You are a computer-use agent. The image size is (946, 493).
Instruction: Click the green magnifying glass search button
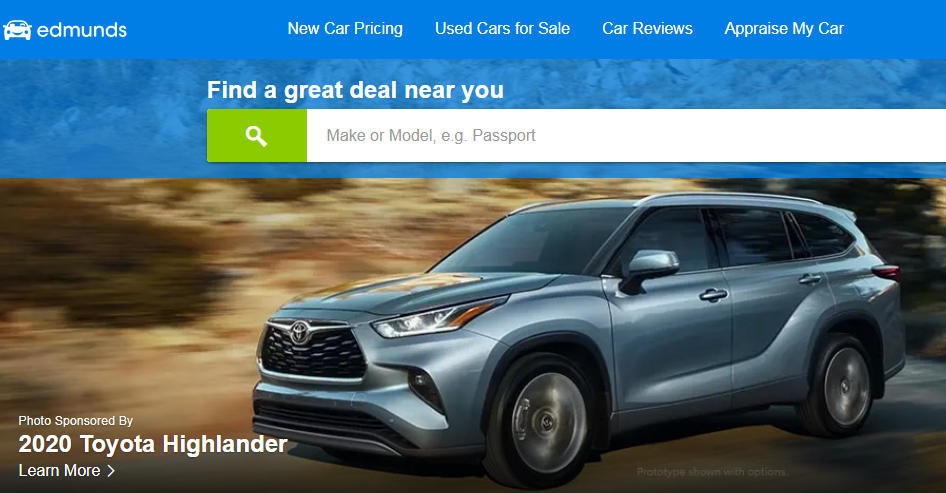257,136
